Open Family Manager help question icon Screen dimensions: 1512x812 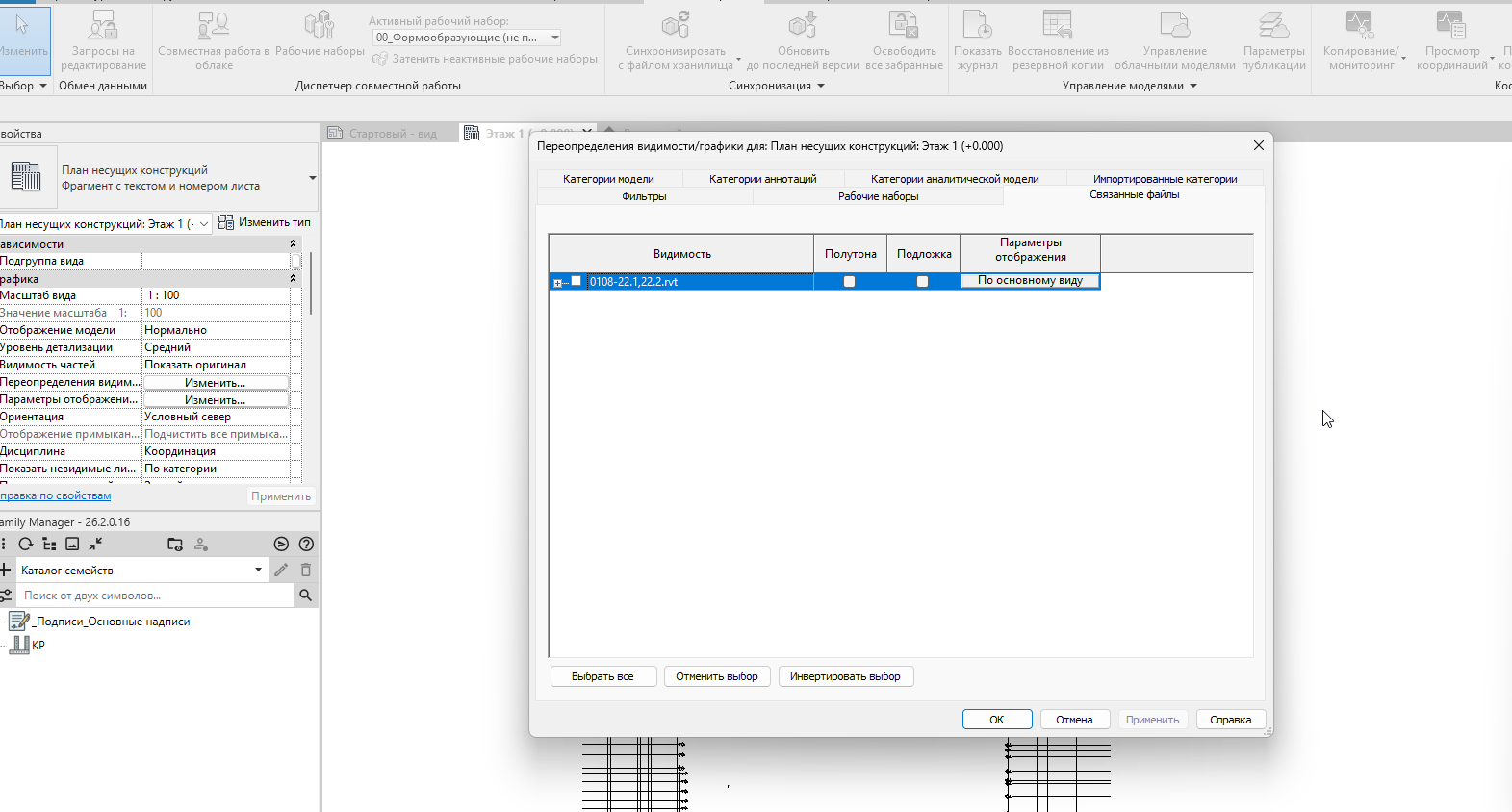[306, 545]
